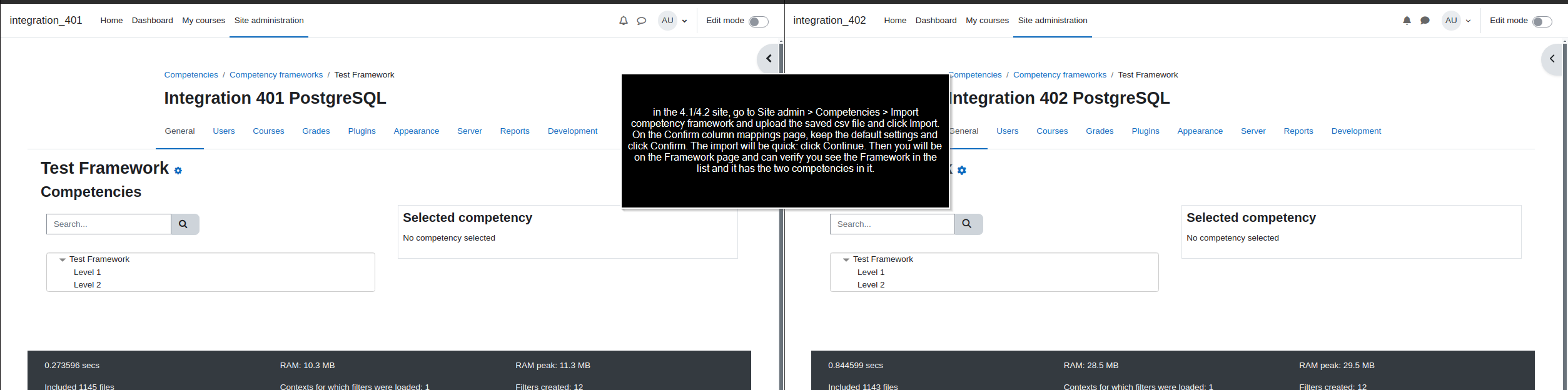1568x390 pixels.
Task: Open My courses in integration_401 navbar
Action: pyautogui.click(x=203, y=21)
